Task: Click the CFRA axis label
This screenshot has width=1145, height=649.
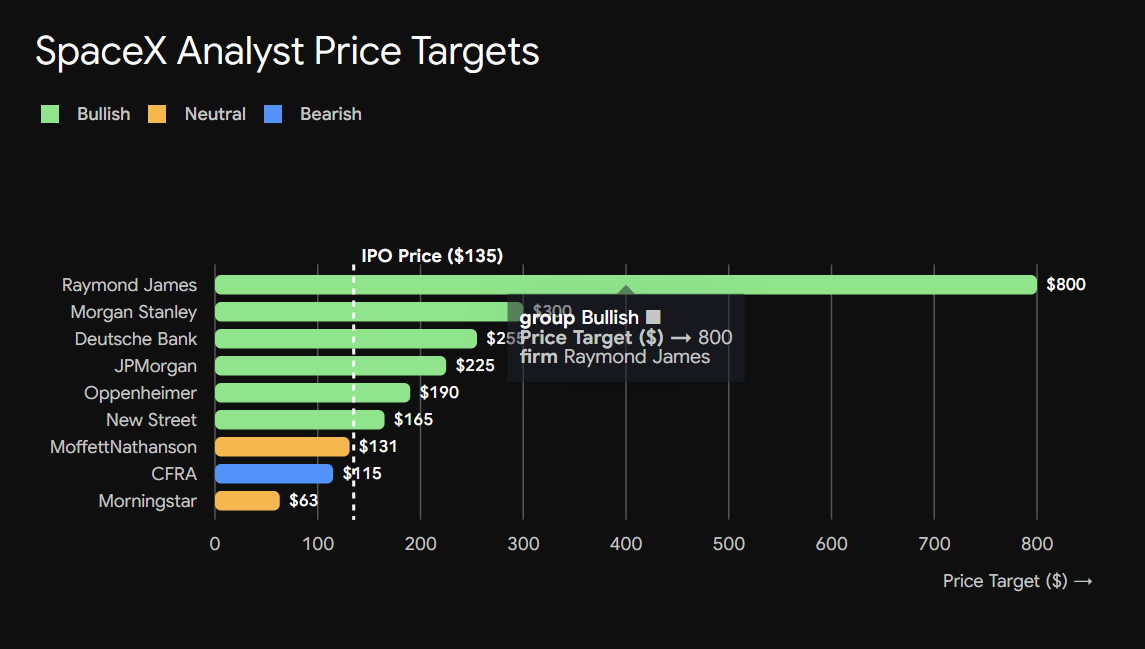Action: [174, 474]
